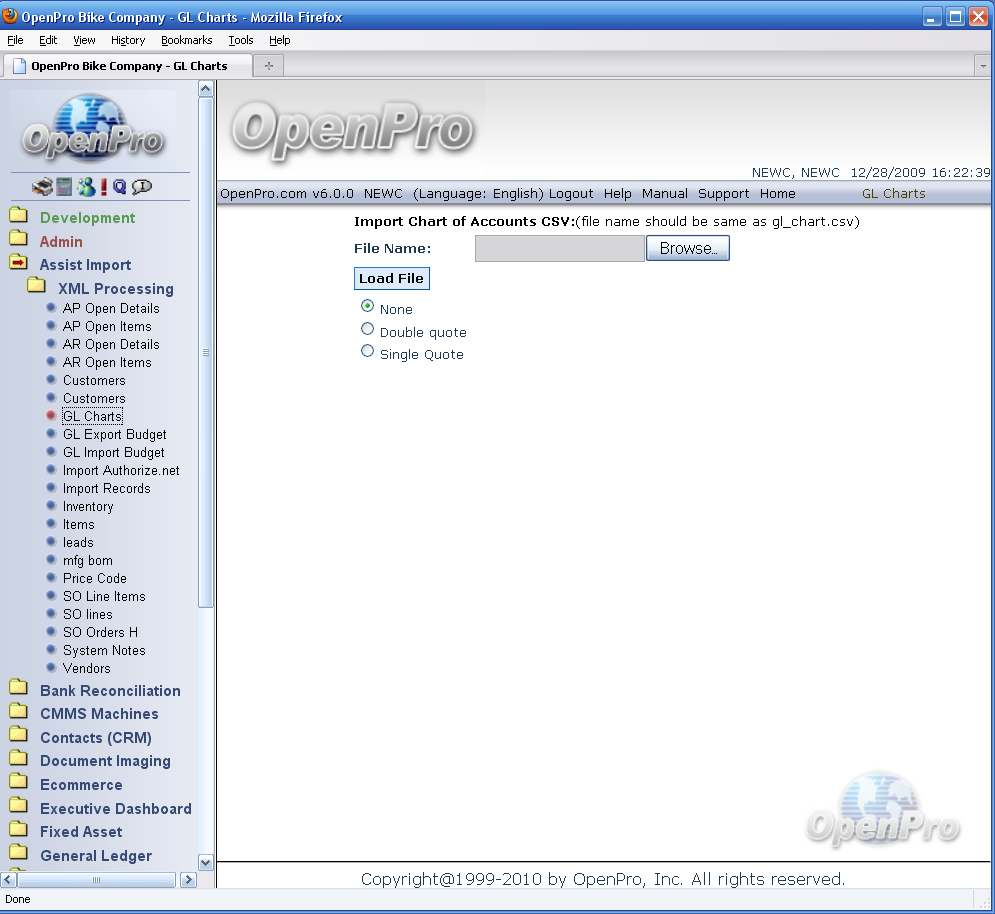
Task: Click the File Name input field
Action: pyautogui.click(x=559, y=249)
